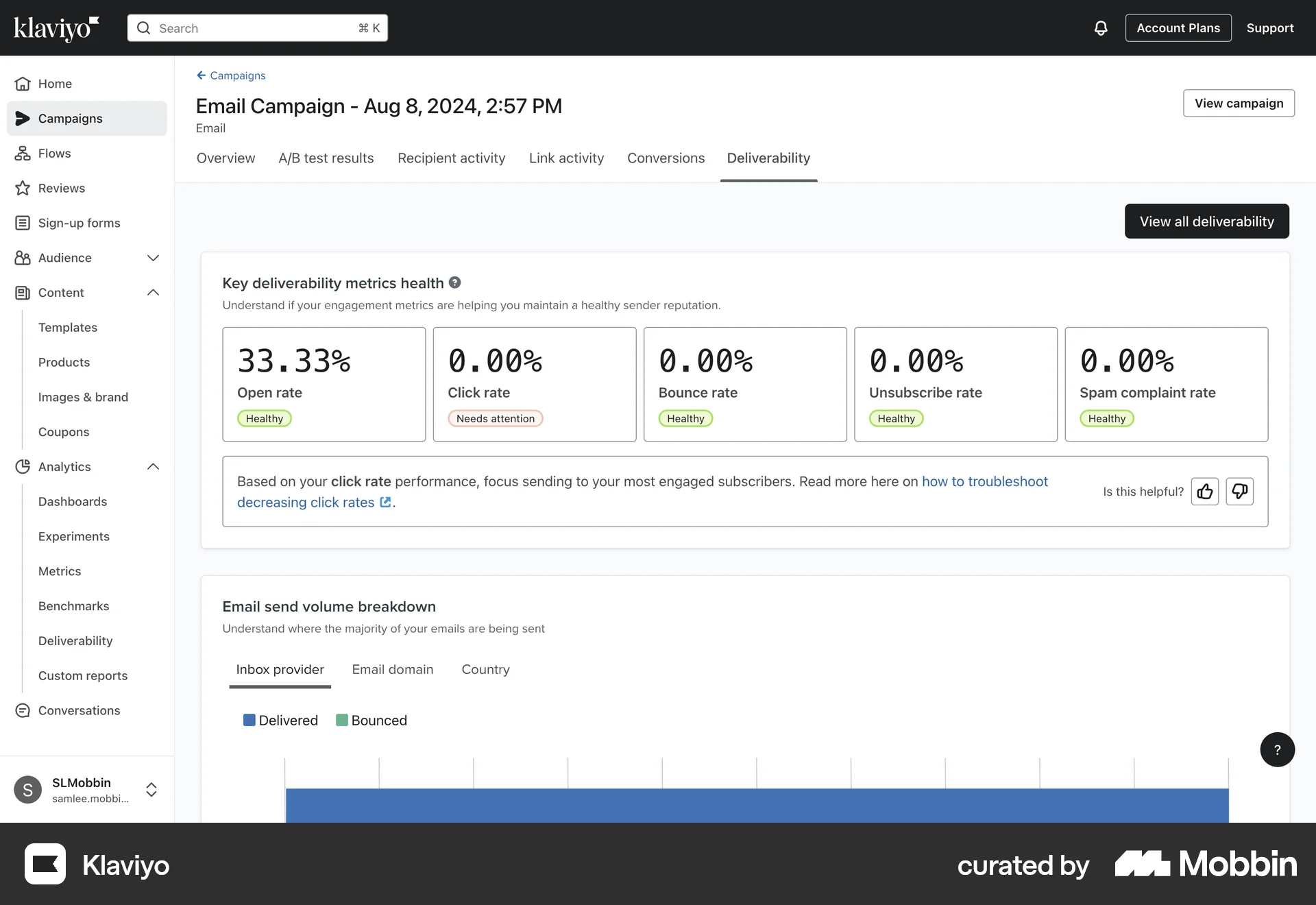
Task: Open Reviews from the sidebar icon
Action: pyautogui.click(x=23, y=188)
